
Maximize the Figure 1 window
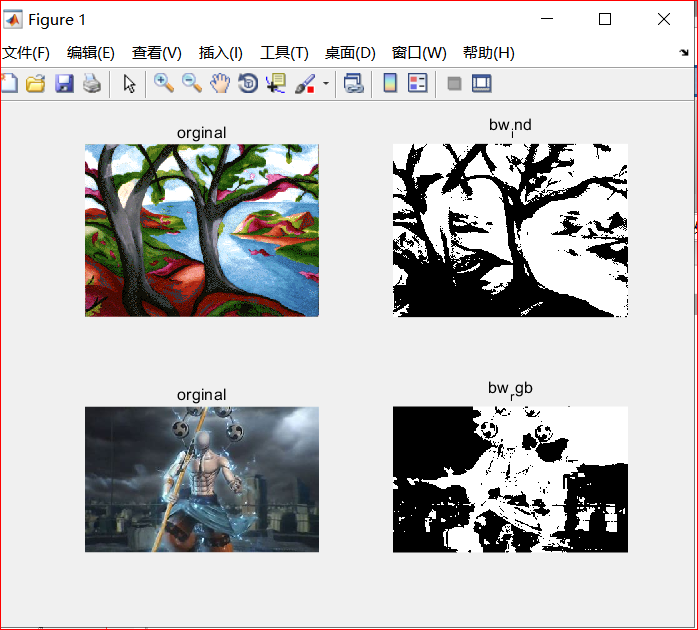(x=605, y=19)
